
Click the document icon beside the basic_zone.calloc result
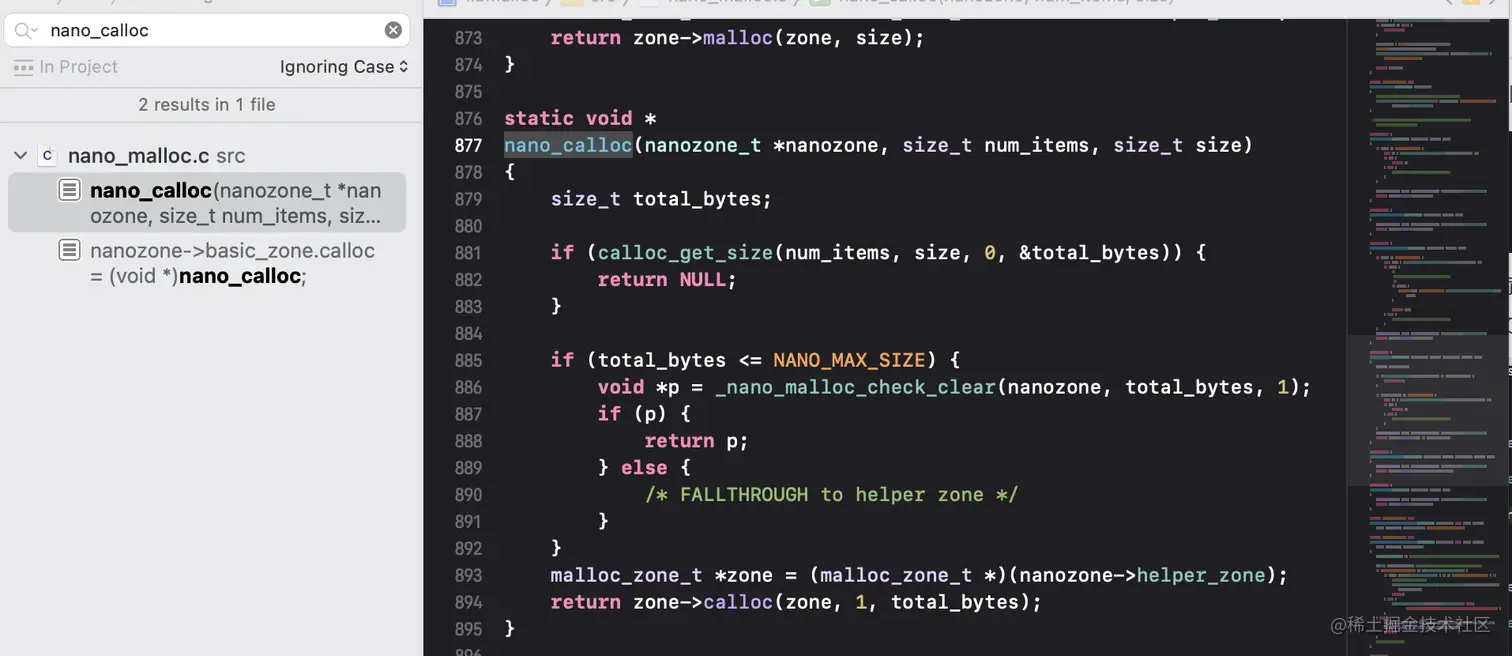69,250
